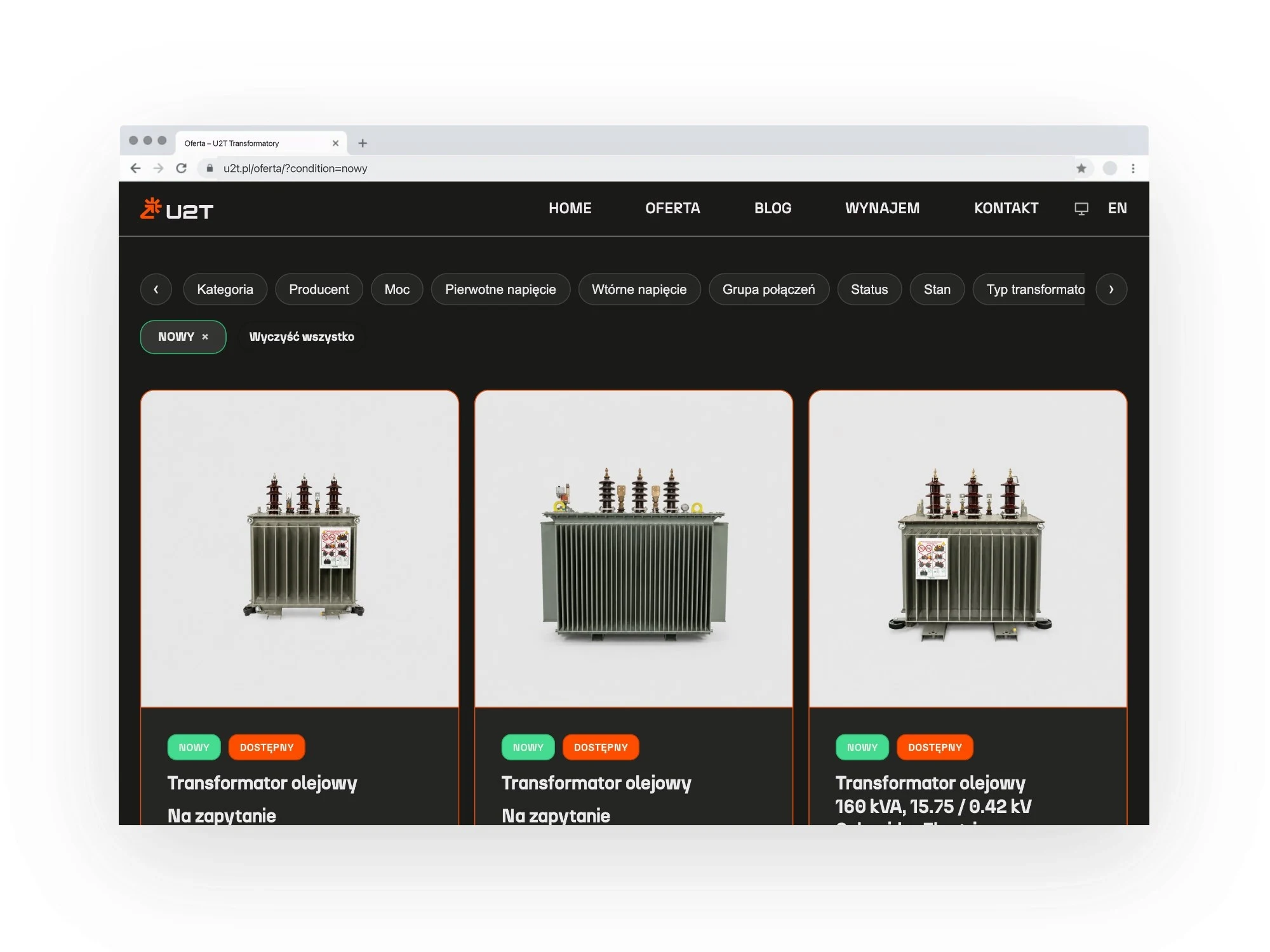Click the browser profile avatar icon
Screen dimensions: 1270x952
(x=1110, y=168)
